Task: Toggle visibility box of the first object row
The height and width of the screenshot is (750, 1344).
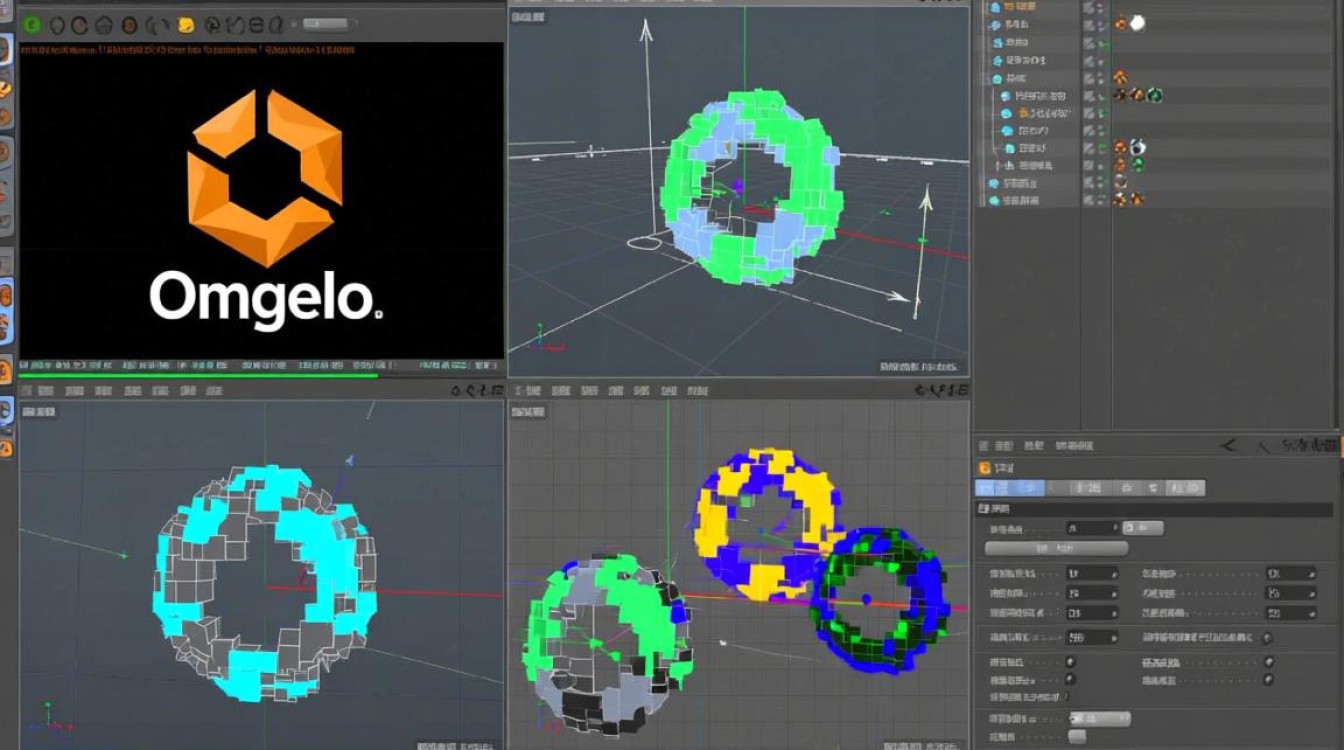Action: [1089, 7]
